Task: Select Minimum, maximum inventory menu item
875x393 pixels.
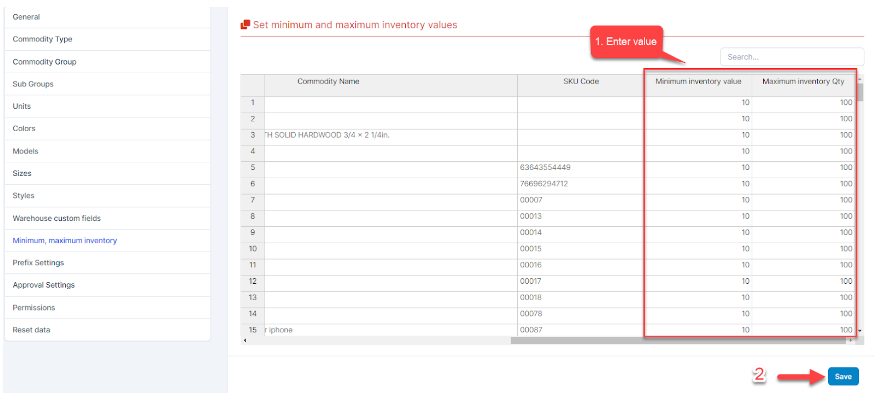Action: pyautogui.click(x=107, y=241)
